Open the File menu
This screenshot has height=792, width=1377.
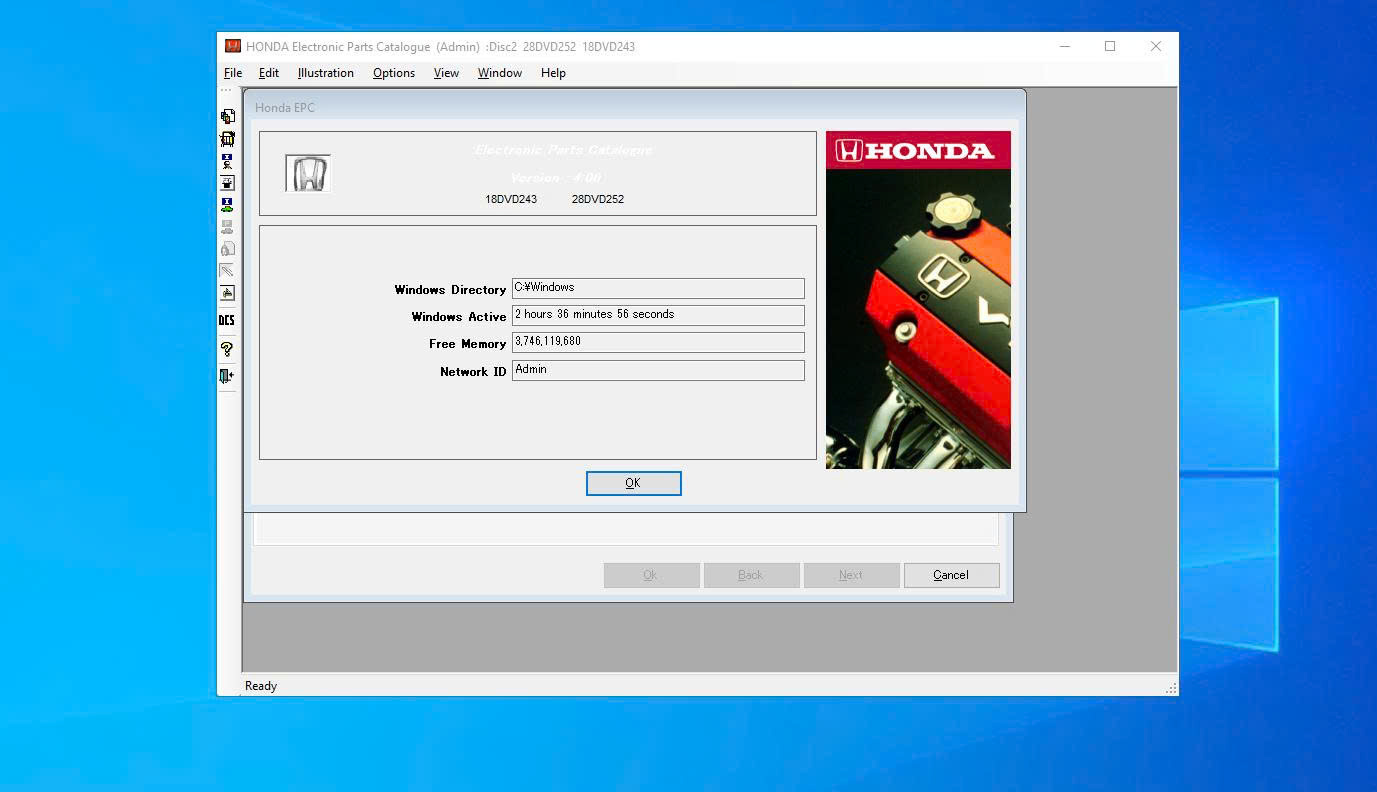[x=232, y=72]
